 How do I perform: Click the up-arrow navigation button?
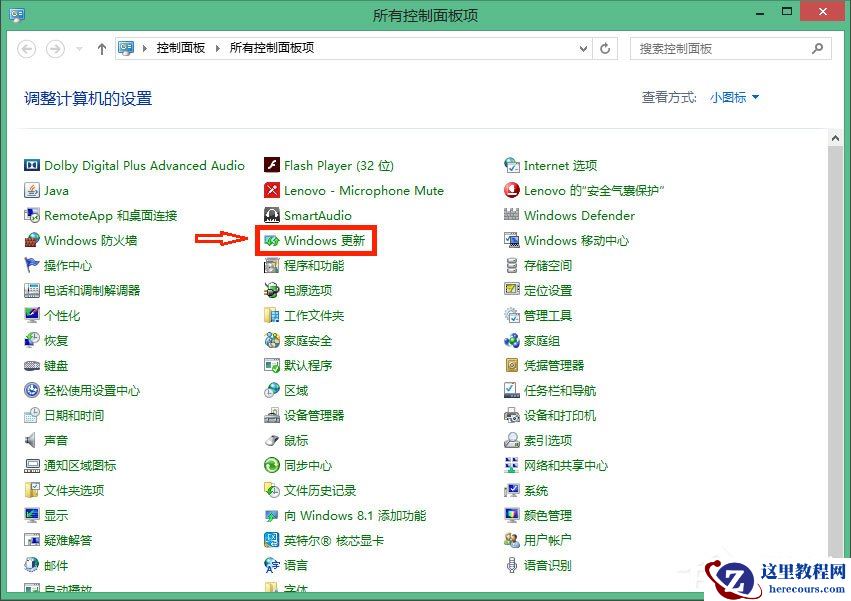101,48
